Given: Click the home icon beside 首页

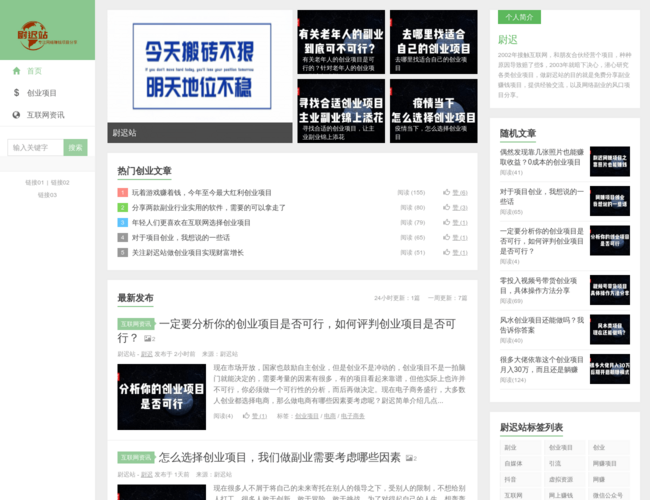Looking at the screenshot, I should point(16,71).
